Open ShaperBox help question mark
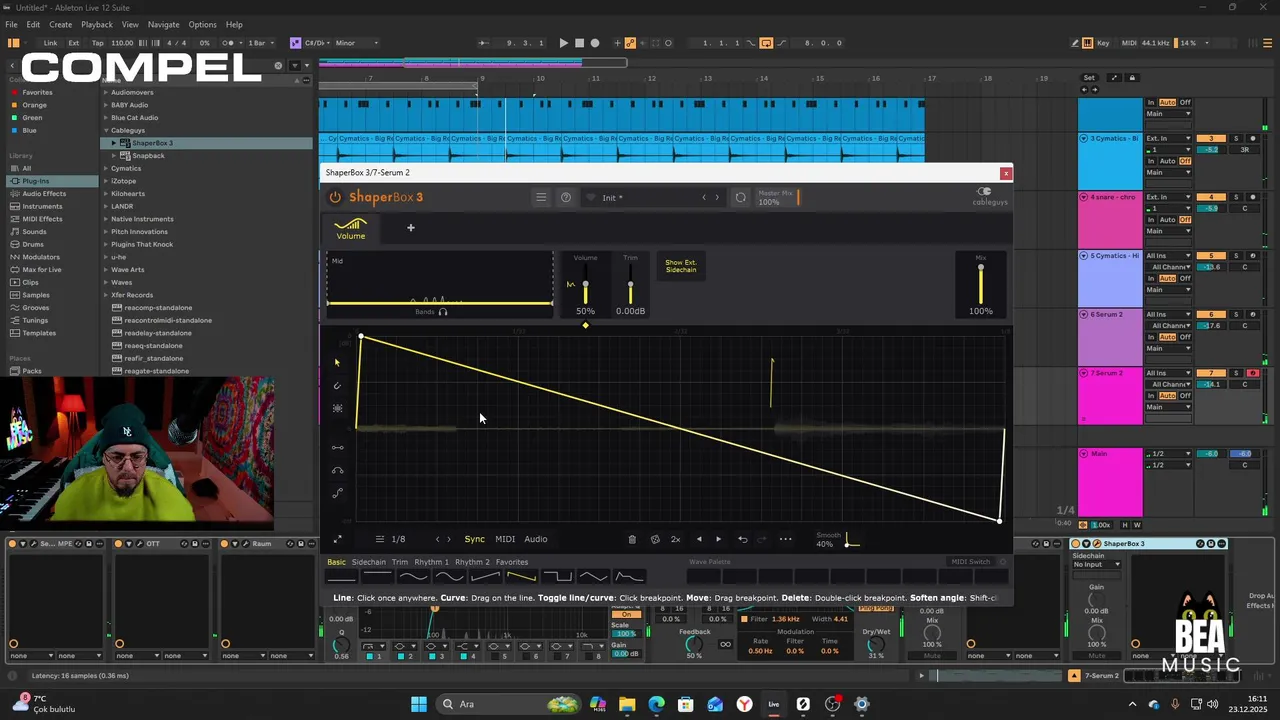Image resolution: width=1280 pixels, height=720 pixels. (566, 197)
